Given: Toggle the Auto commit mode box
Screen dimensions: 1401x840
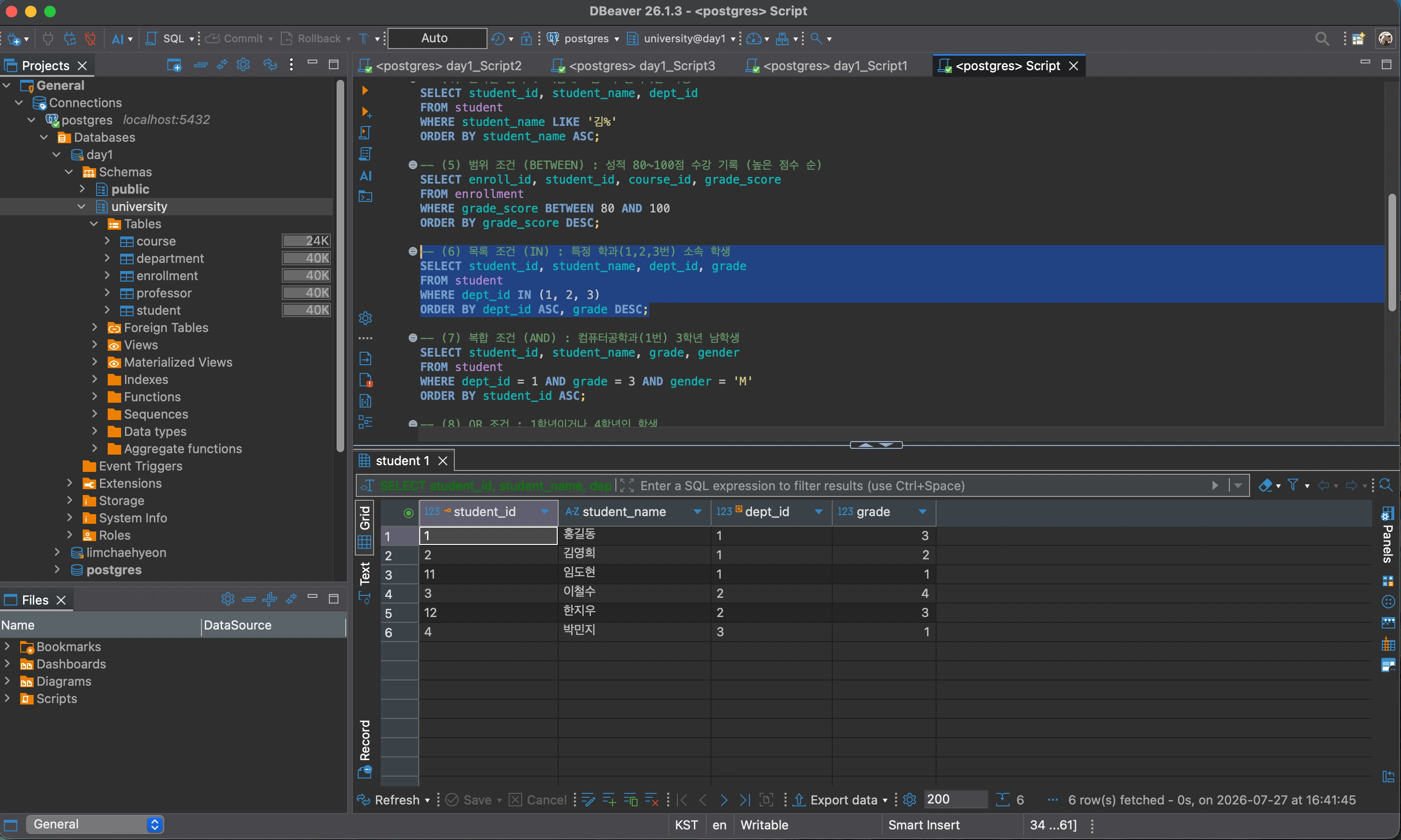Looking at the screenshot, I should click(436, 38).
